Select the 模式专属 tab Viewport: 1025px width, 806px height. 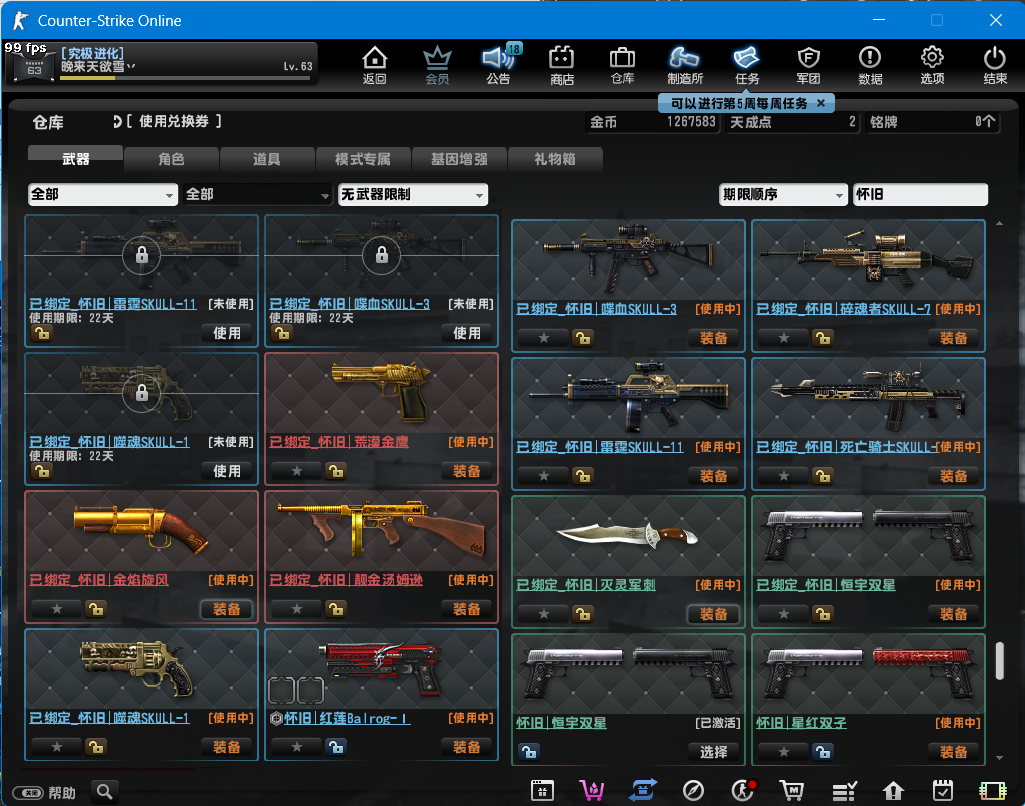click(363, 158)
